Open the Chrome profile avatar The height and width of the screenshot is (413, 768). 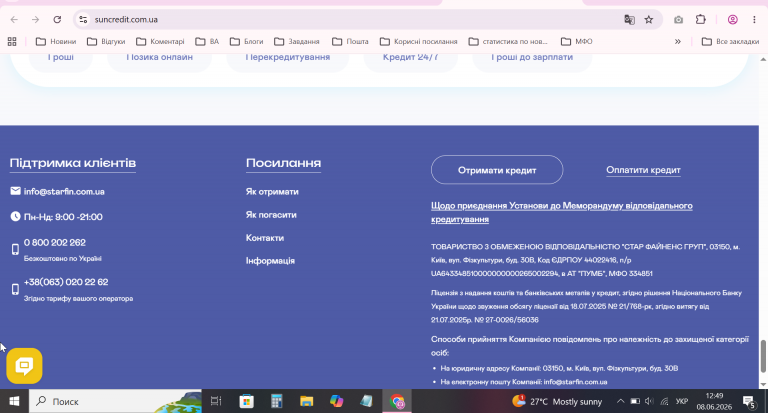(x=733, y=20)
